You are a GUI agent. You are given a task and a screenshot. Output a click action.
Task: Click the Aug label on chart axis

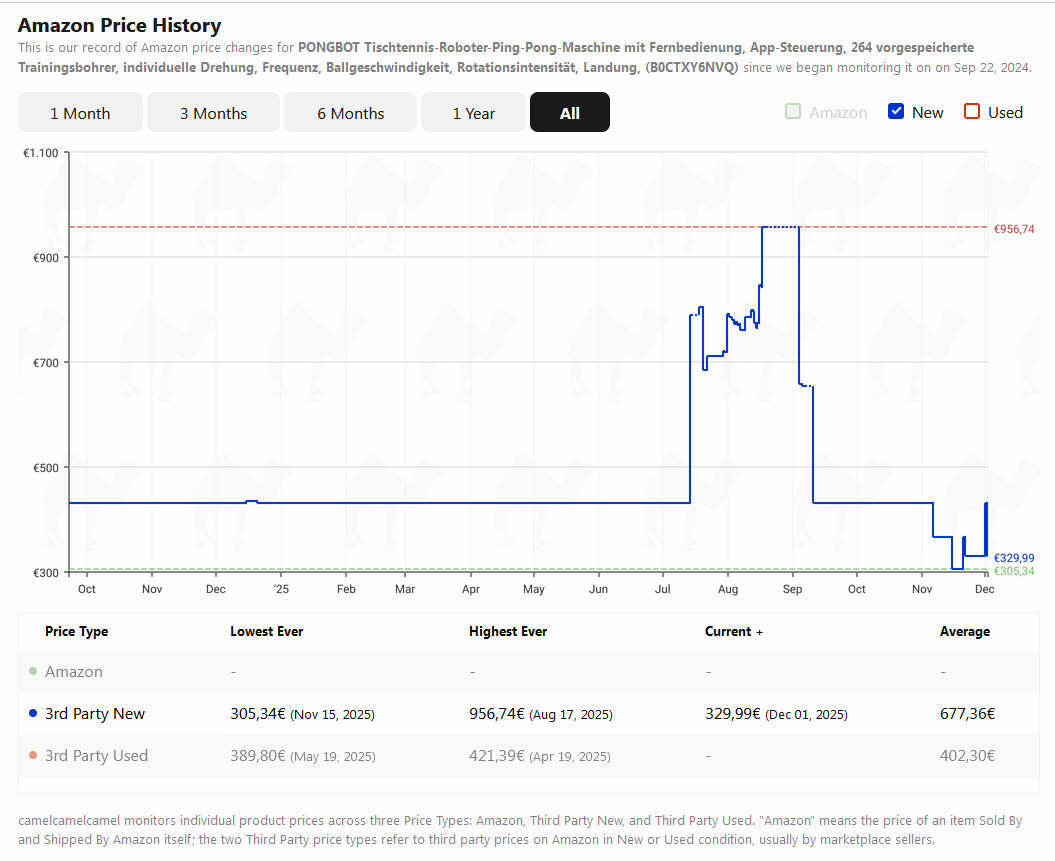pyautogui.click(x=727, y=589)
